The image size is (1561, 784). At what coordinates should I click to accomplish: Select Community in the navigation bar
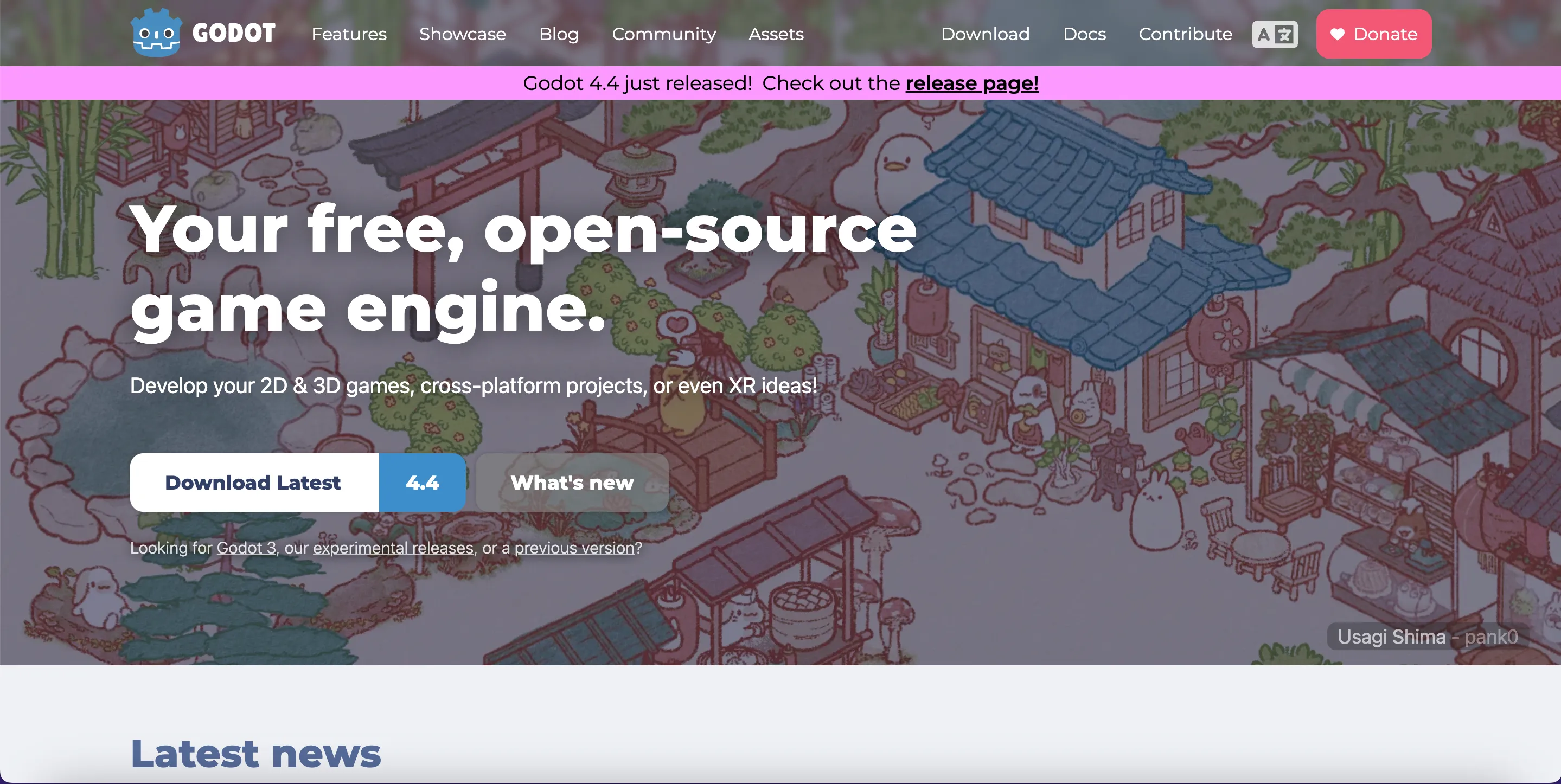click(x=663, y=34)
